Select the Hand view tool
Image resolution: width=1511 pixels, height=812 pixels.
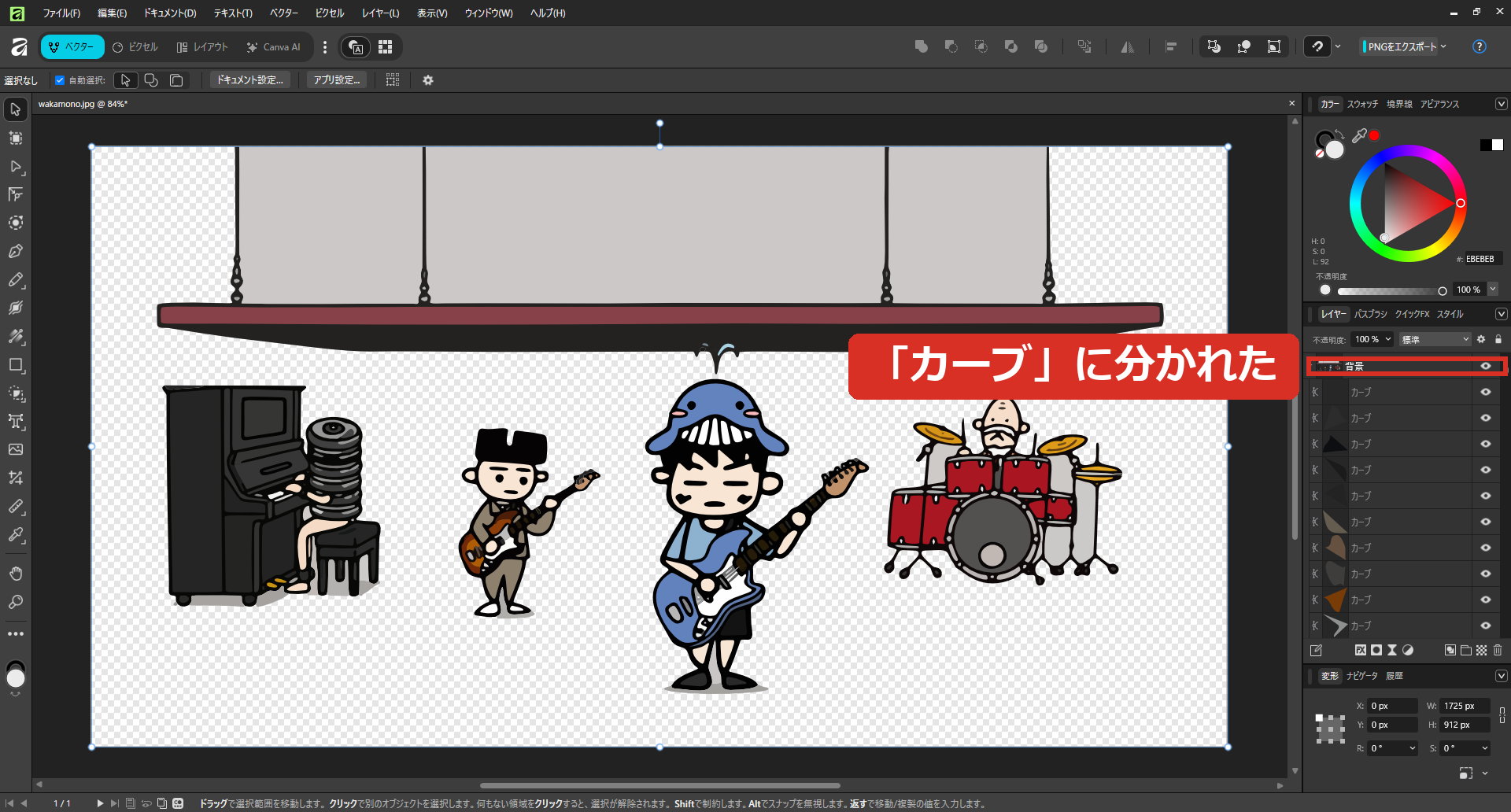(x=16, y=573)
